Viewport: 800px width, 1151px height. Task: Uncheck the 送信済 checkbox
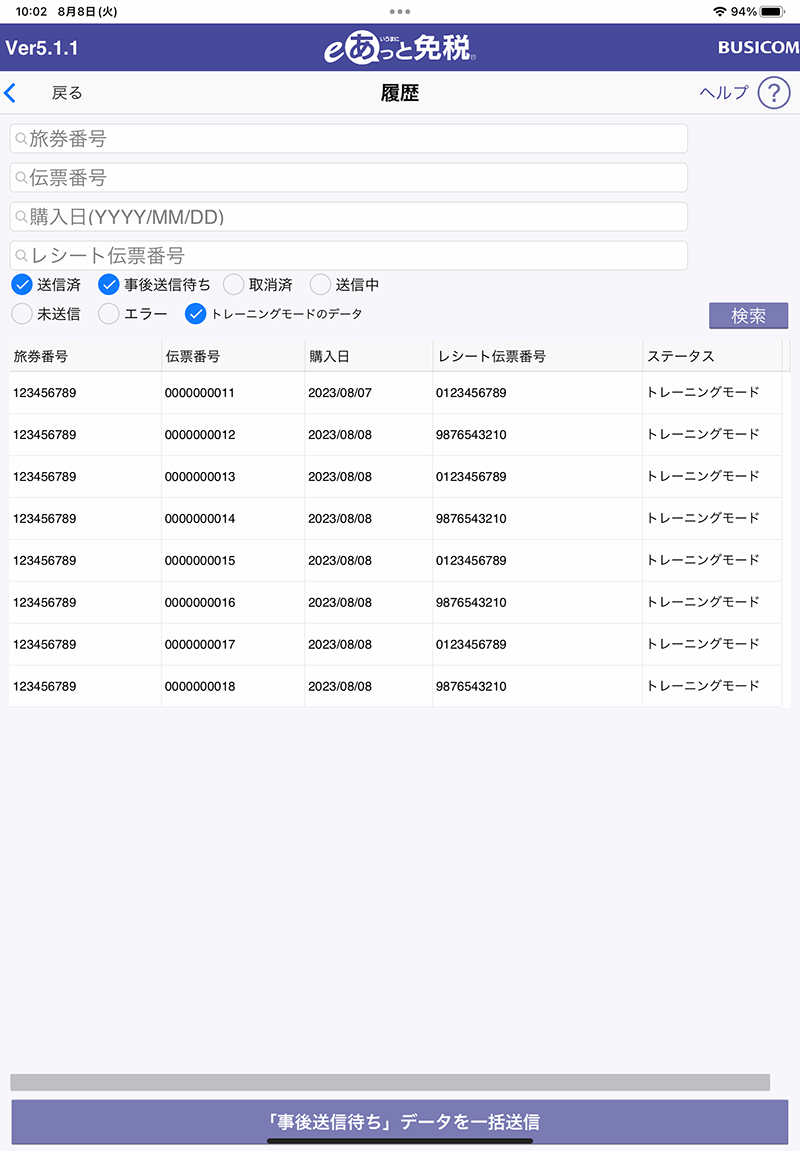point(22,285)
